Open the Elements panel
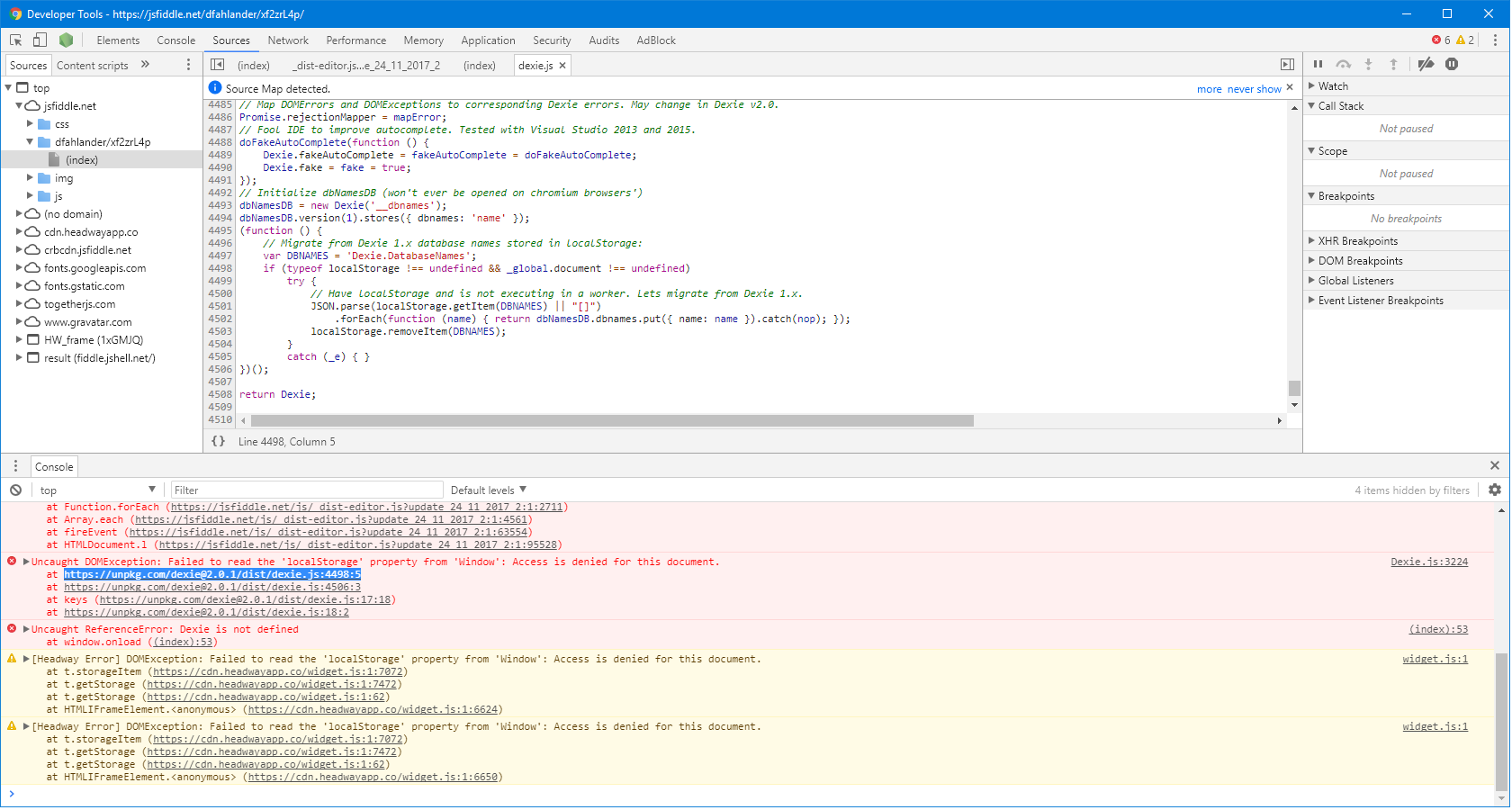Screen dimensions: 1512x810 pos(118,40)
